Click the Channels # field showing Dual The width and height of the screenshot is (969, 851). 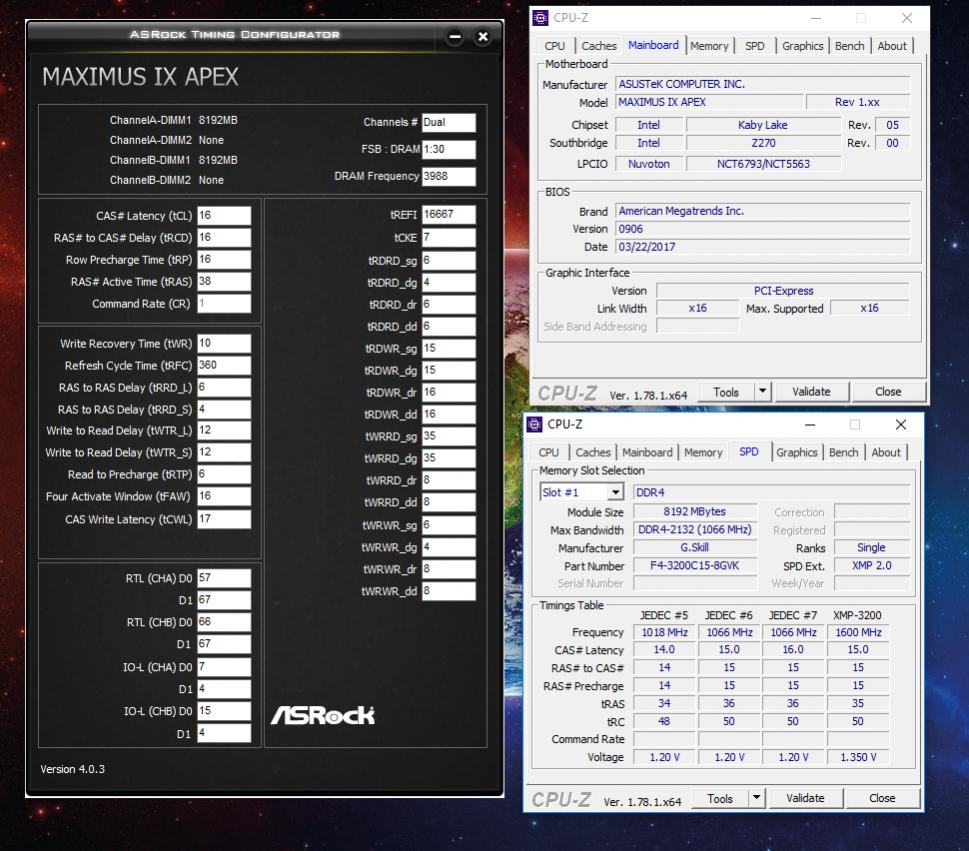tap(449, 122)
